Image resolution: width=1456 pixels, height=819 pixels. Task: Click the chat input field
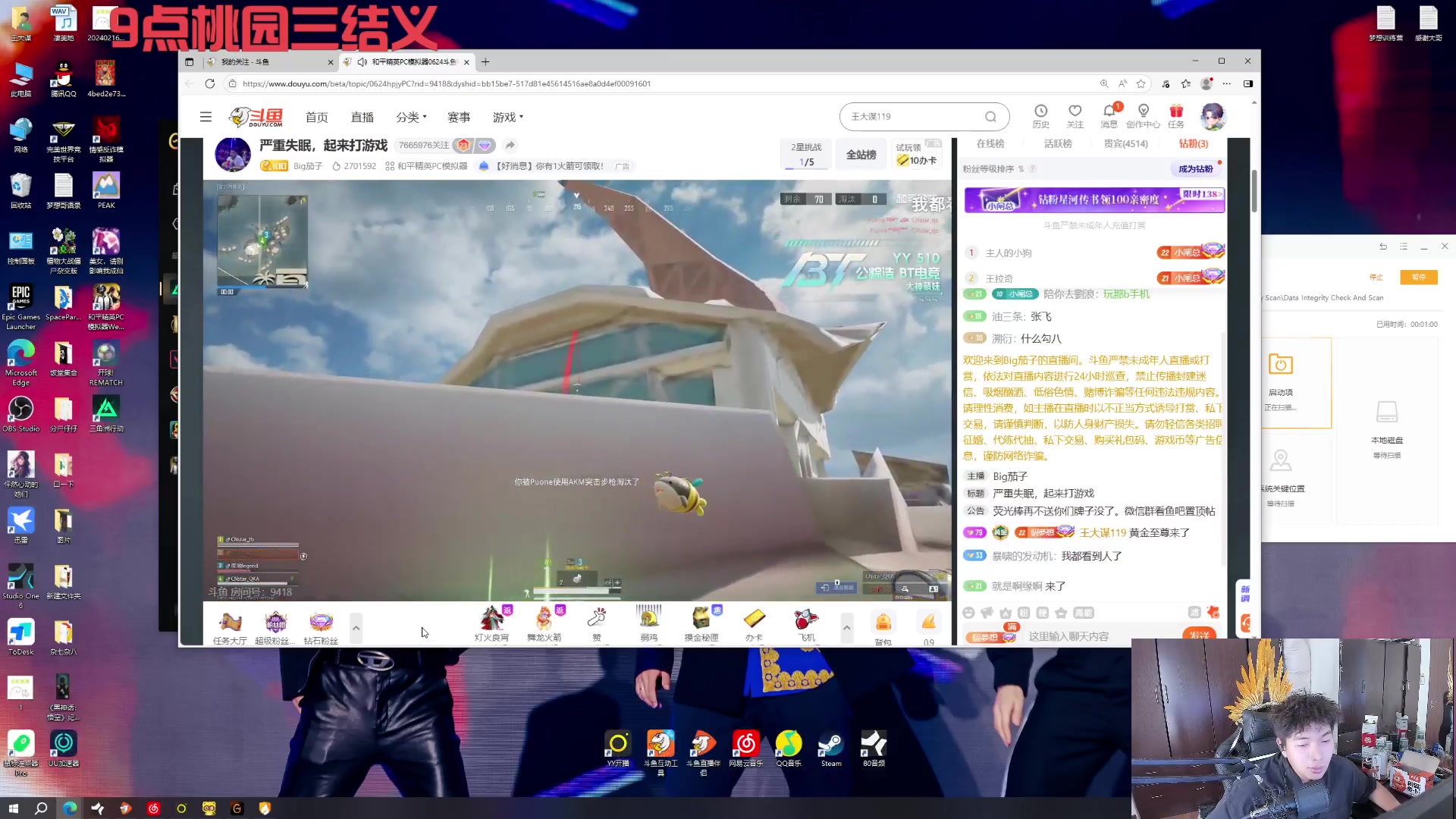[1101, 636]
